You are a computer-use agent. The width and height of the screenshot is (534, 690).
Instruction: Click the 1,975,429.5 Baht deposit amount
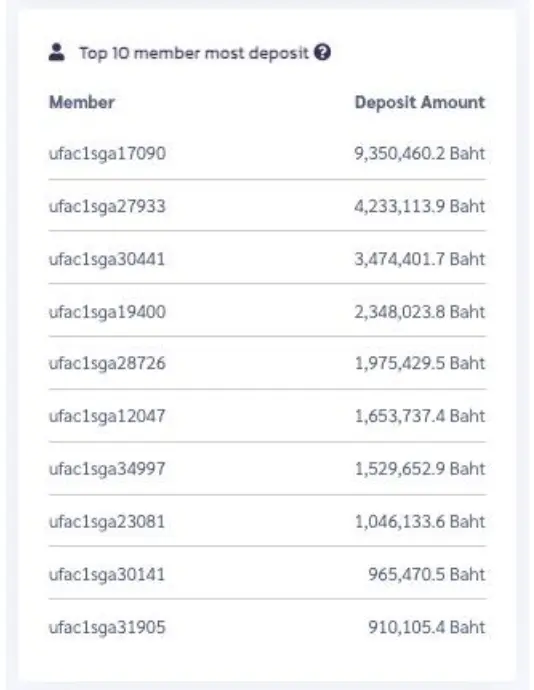coord(420,363)
